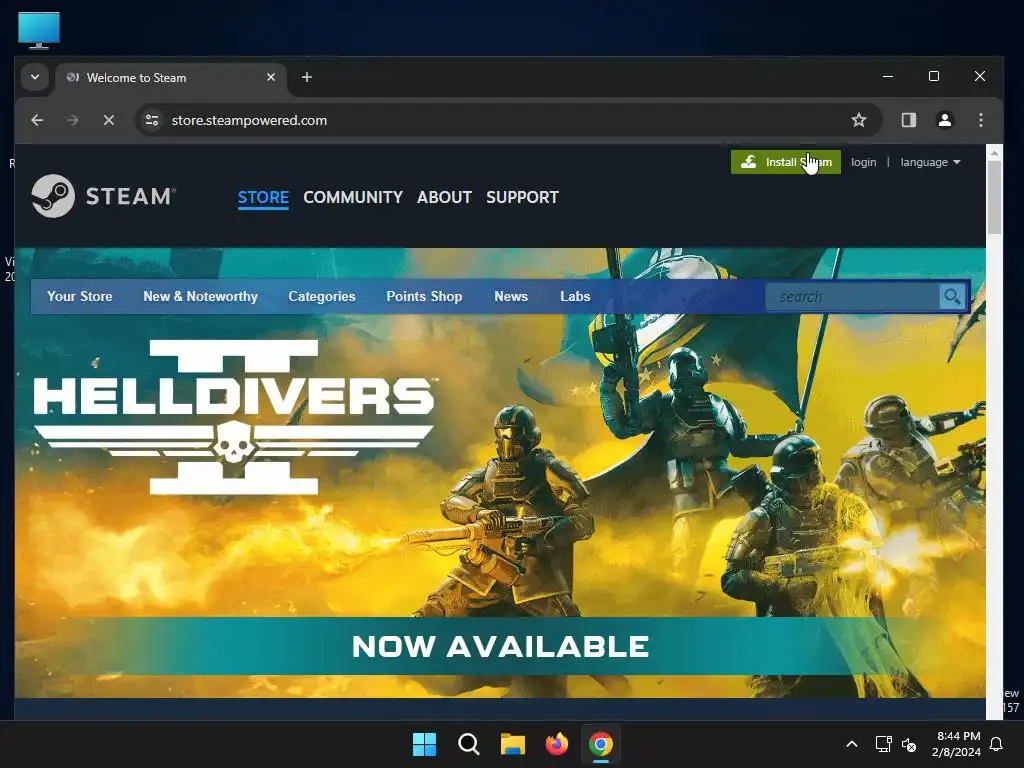Screen dimensions: 1024x768
Task: Open the Chrome side panel icon
Action: click(x=908, y=120)
